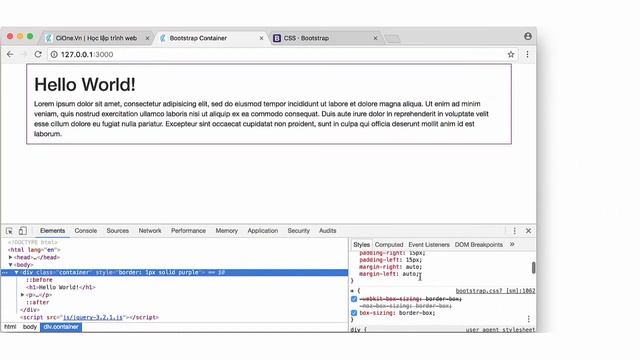Select html in the breadcrumb bar
This screenshot has height=360, width=640.
[10, 327]
